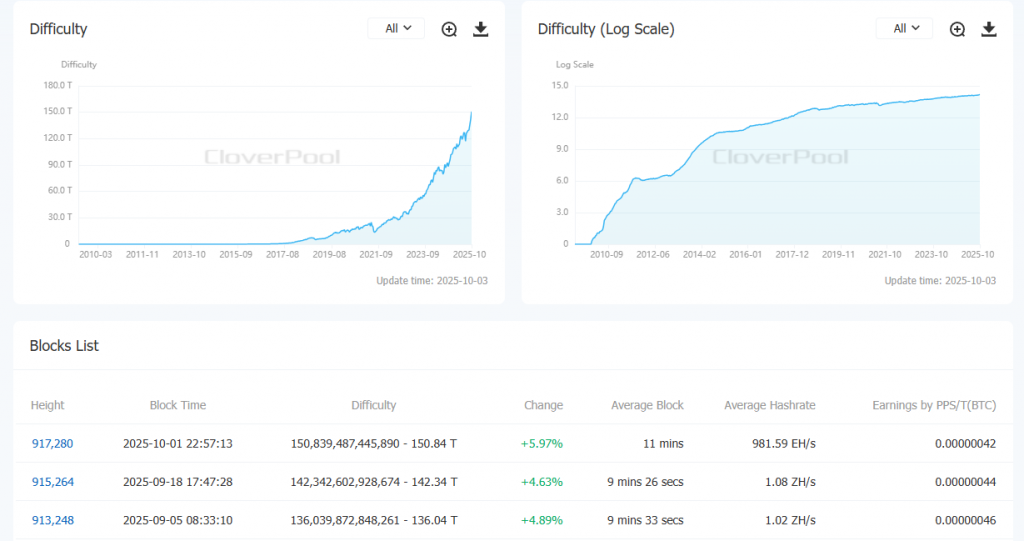Click the Blocks List heading
The width and height of the screenshot is (1024, 541).
(x=64, y=346)
